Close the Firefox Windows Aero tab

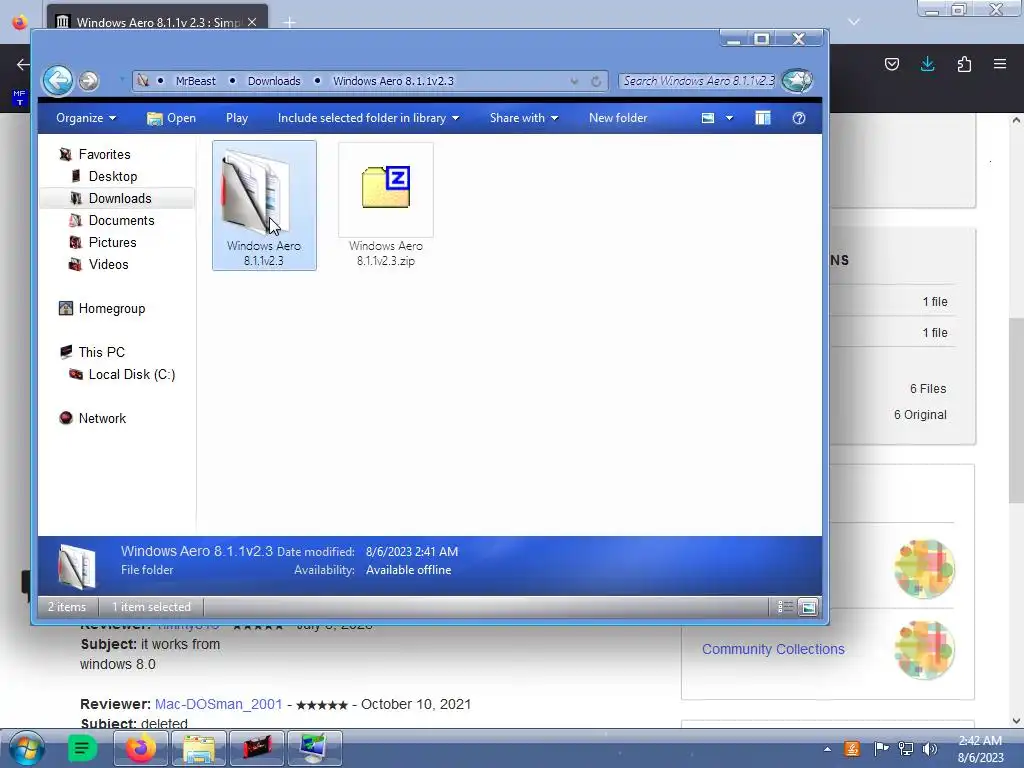pos(252,22)
